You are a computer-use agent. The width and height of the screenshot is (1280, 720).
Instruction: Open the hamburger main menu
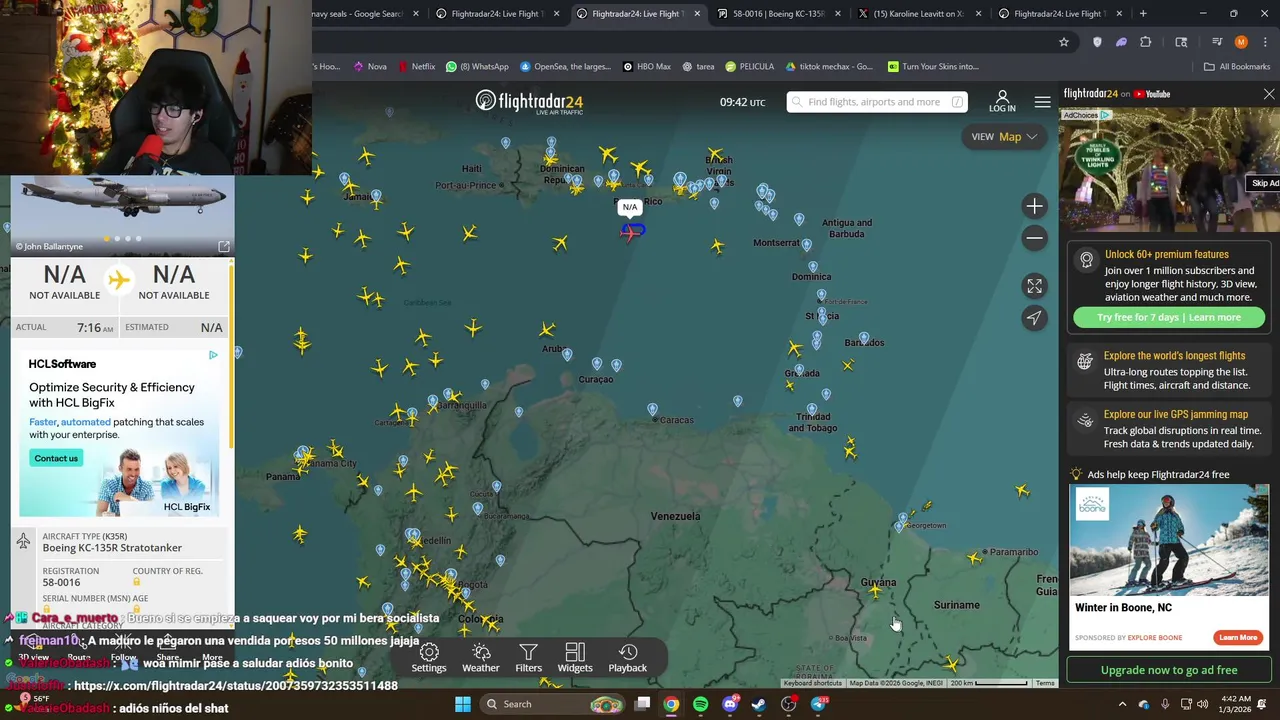pos(1042,102)
